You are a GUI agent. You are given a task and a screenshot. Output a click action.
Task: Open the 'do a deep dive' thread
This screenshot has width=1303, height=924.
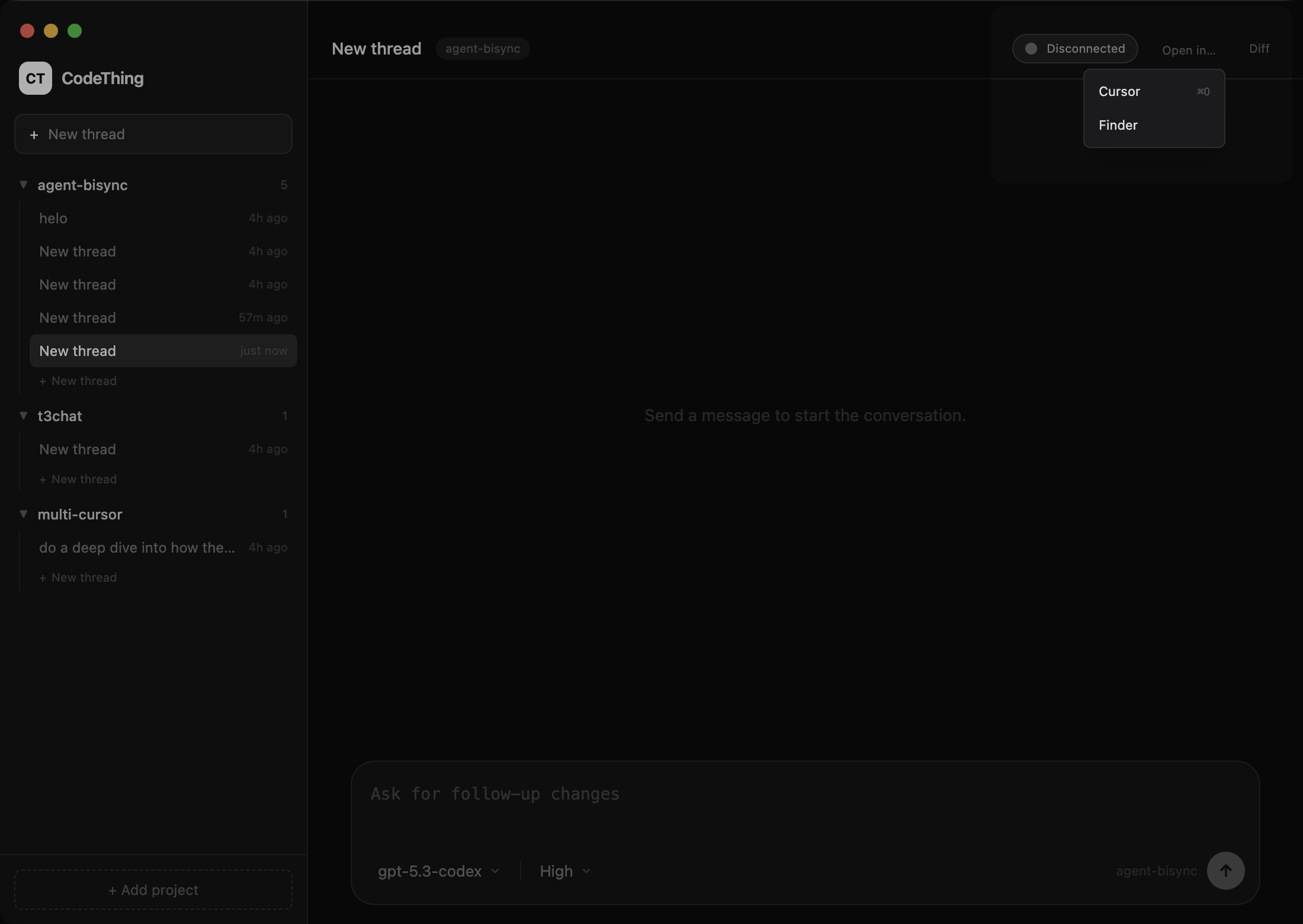tap(163, 547)
